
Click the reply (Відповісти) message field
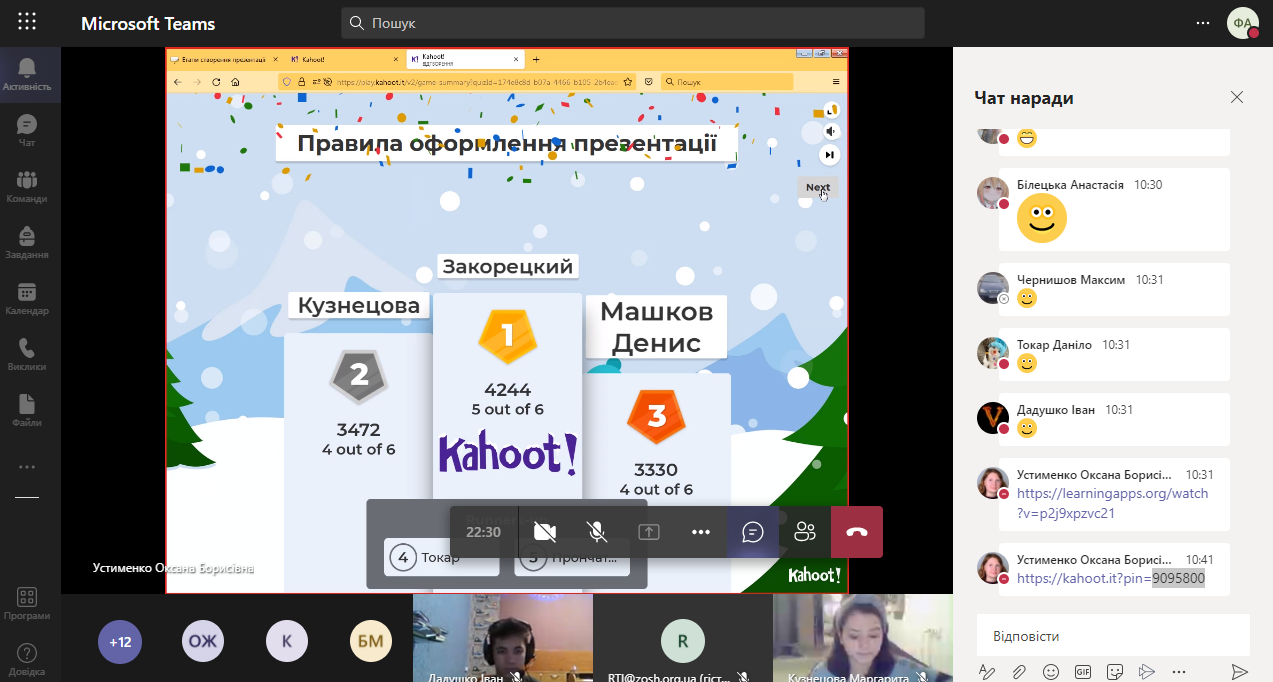(1113, 636)
